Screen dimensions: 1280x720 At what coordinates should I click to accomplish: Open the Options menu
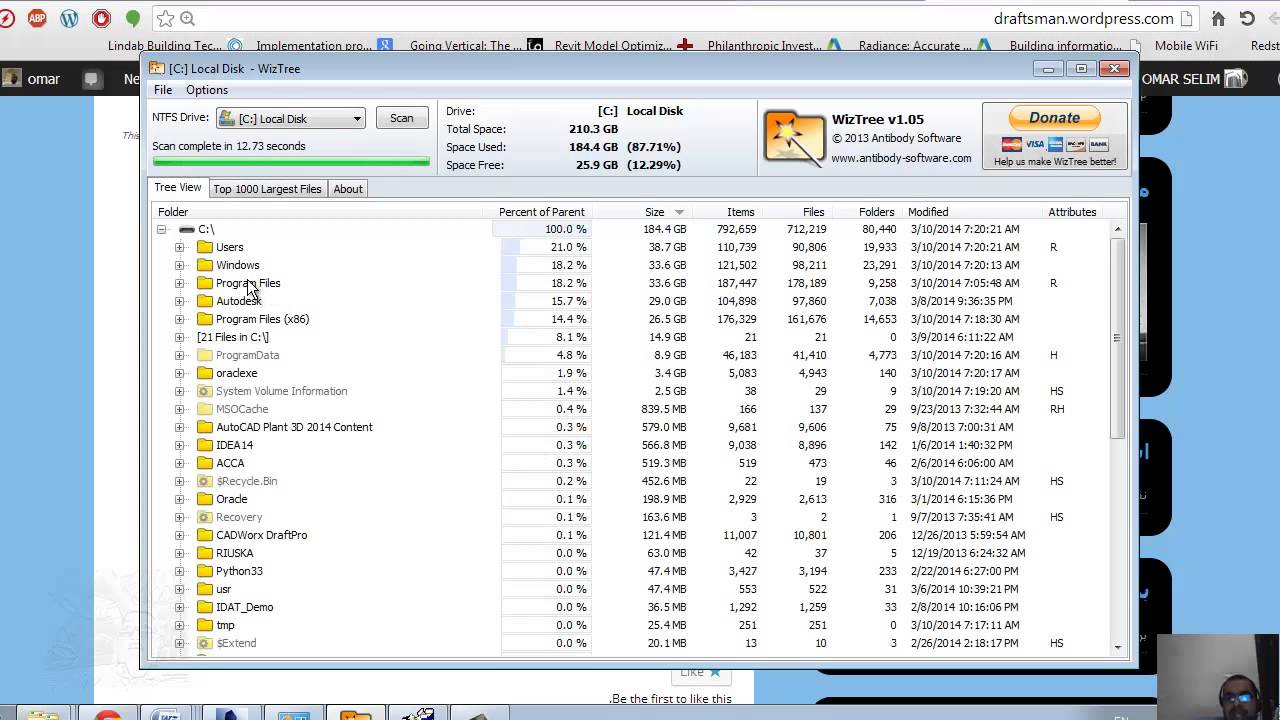point(207,90)
